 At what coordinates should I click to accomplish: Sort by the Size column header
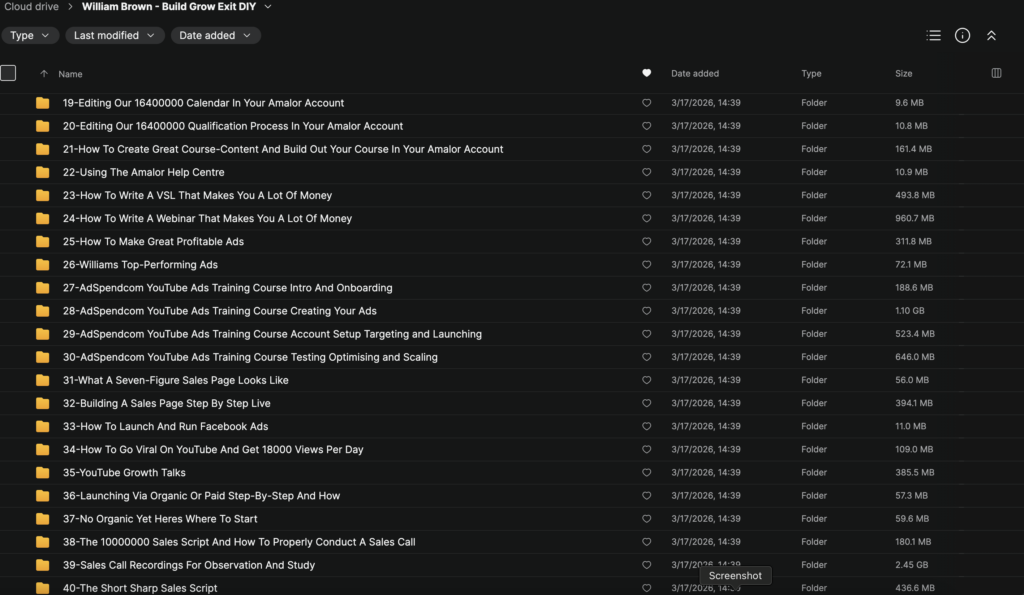(x=903, y=73)
